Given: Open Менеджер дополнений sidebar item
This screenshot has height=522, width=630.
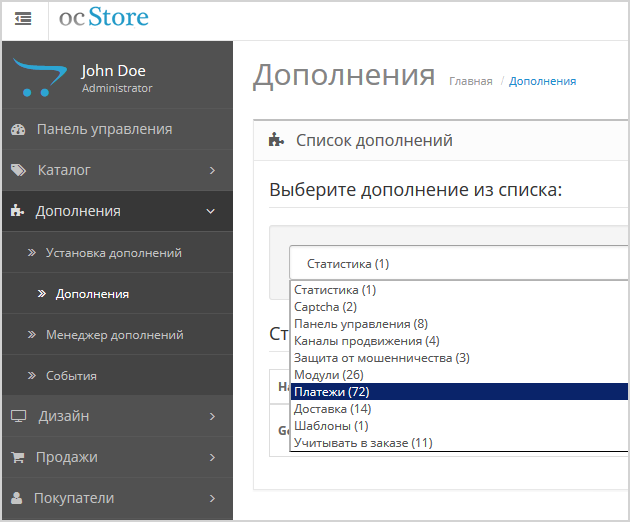Looking at the screenshot, I should point(114,335).
